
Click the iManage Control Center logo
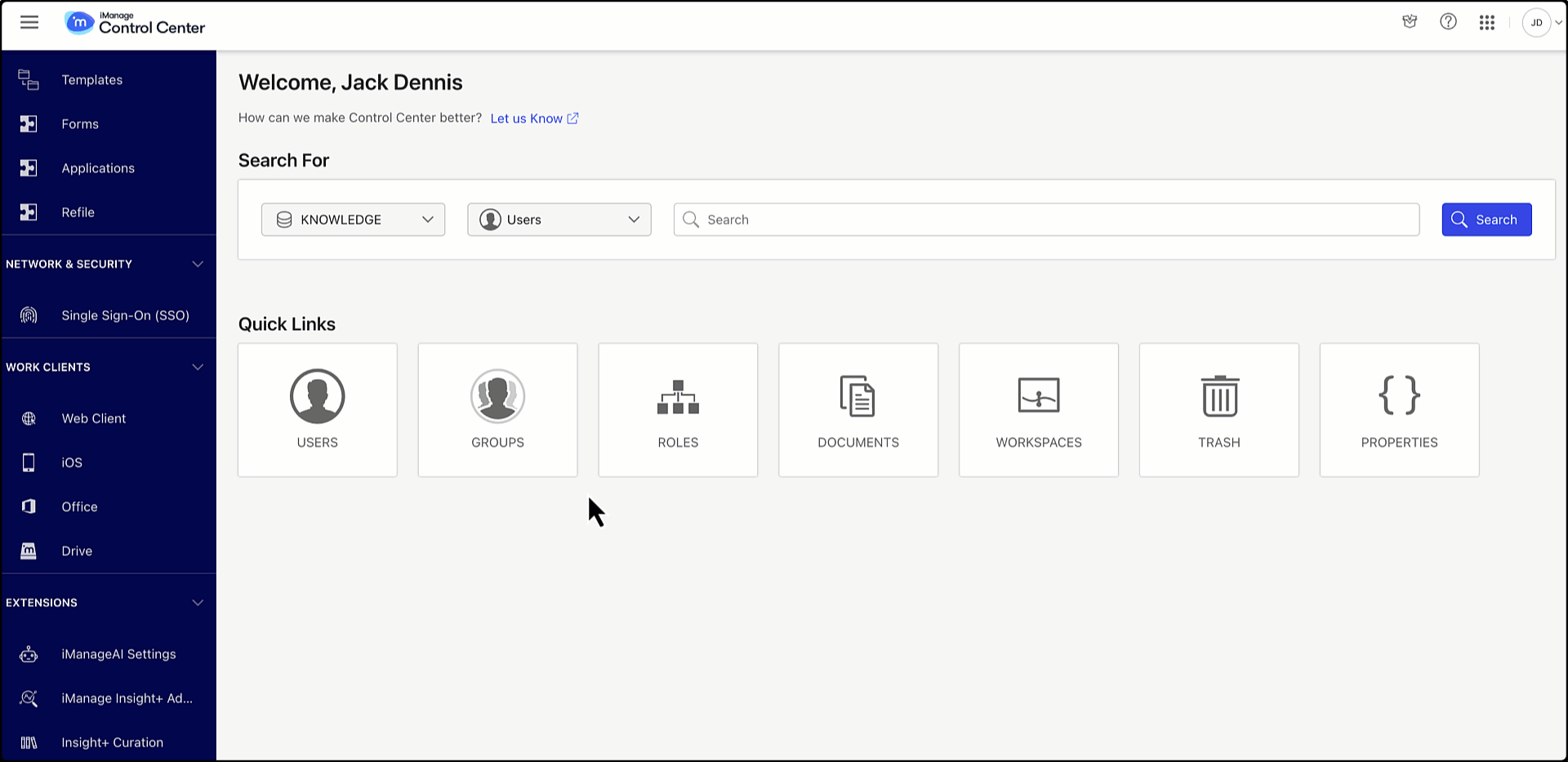133,22
